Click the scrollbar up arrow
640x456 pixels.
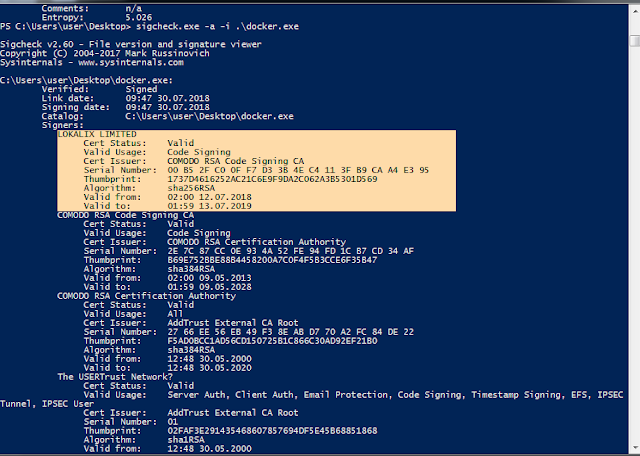click(635, 11)
